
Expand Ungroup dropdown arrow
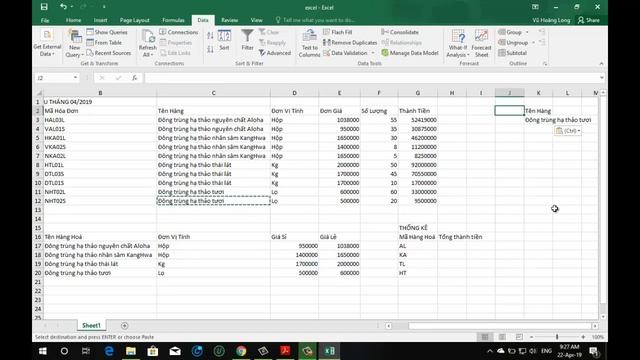coord(533,42)
